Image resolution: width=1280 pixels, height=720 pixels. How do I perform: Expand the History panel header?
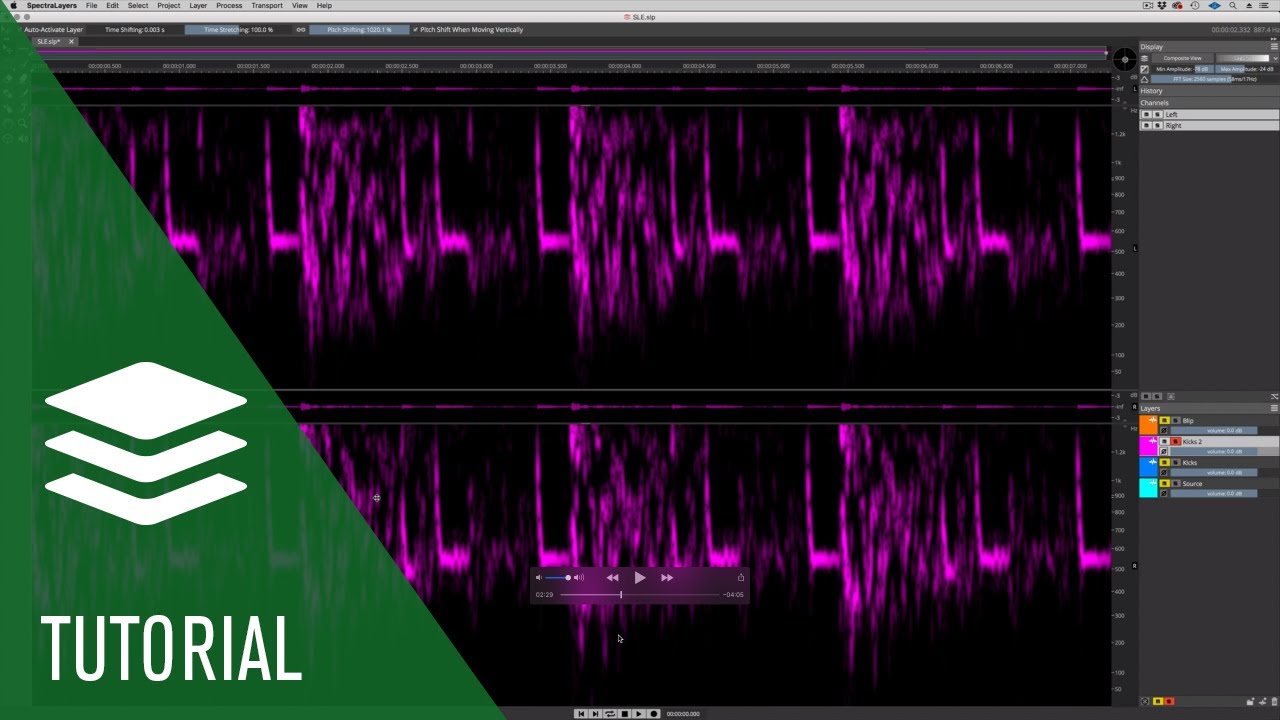click(1208, 91)
